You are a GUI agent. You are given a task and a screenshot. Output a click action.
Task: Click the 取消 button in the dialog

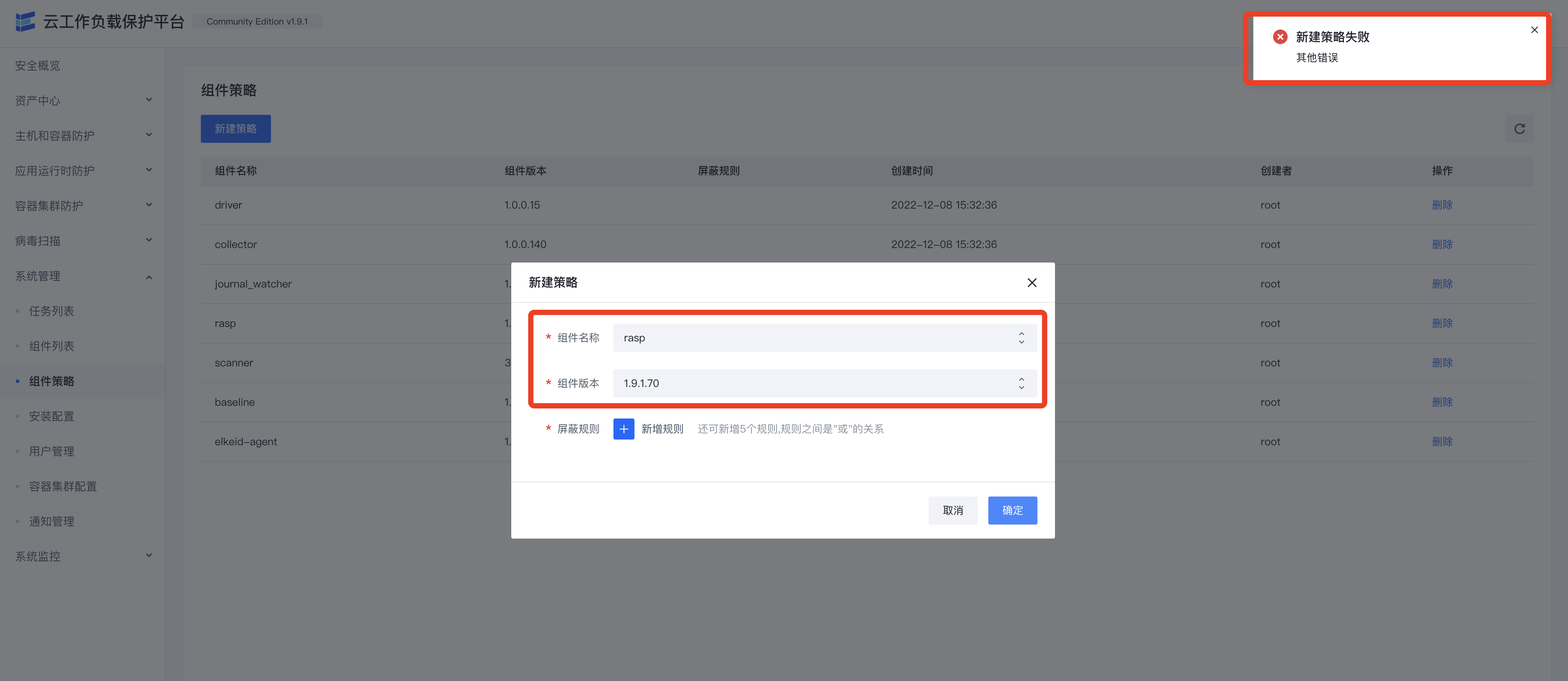tap(953, 510)
